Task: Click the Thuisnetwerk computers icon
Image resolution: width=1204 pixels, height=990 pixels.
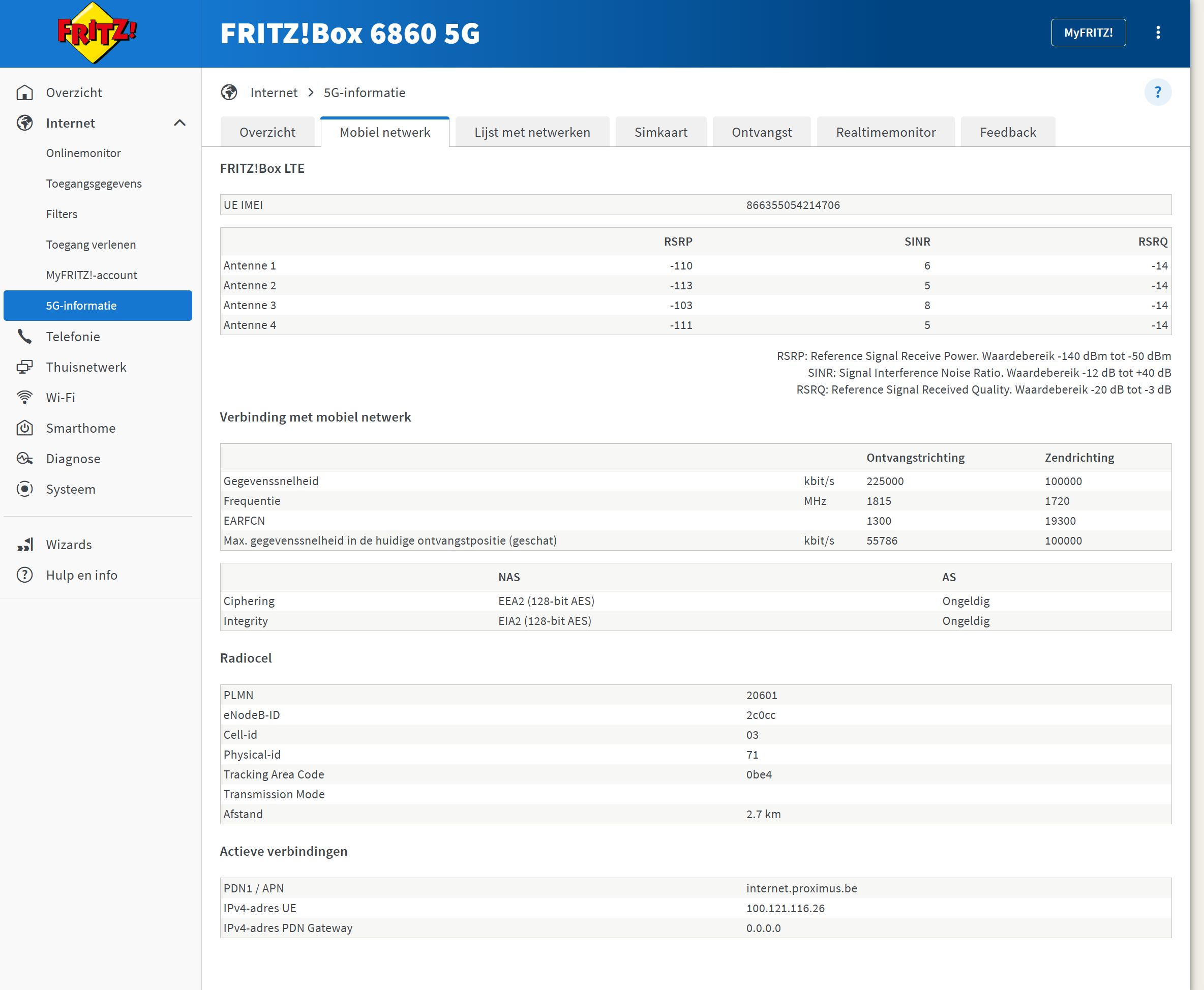Action: click(24, 367)
